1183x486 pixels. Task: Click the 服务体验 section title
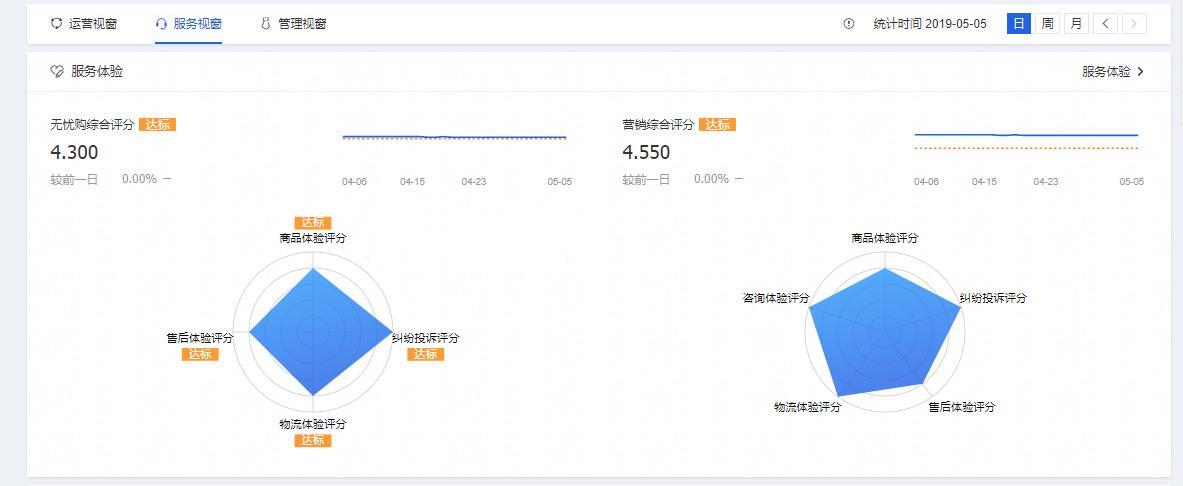[x=97, y=72]
